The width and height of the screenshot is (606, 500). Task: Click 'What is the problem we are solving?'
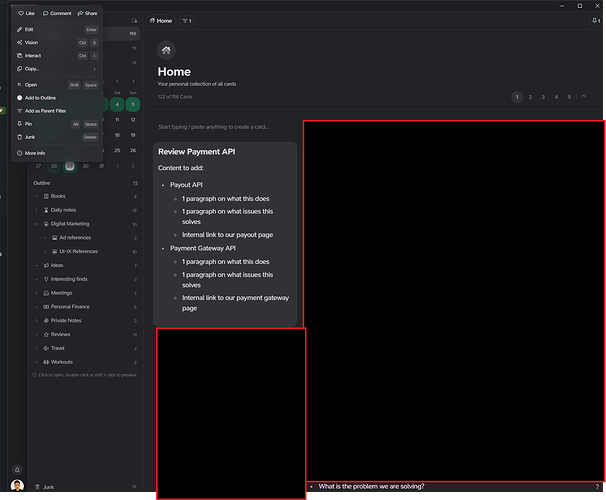371,486
